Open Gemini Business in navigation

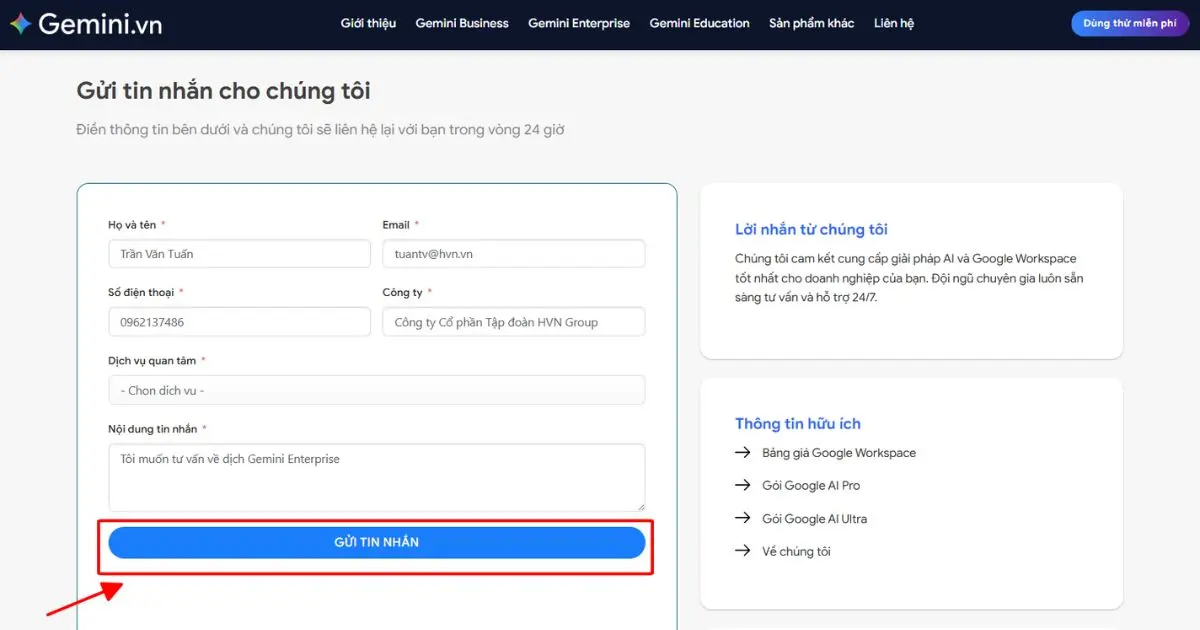pyautogui.click(x=462, y=23)
